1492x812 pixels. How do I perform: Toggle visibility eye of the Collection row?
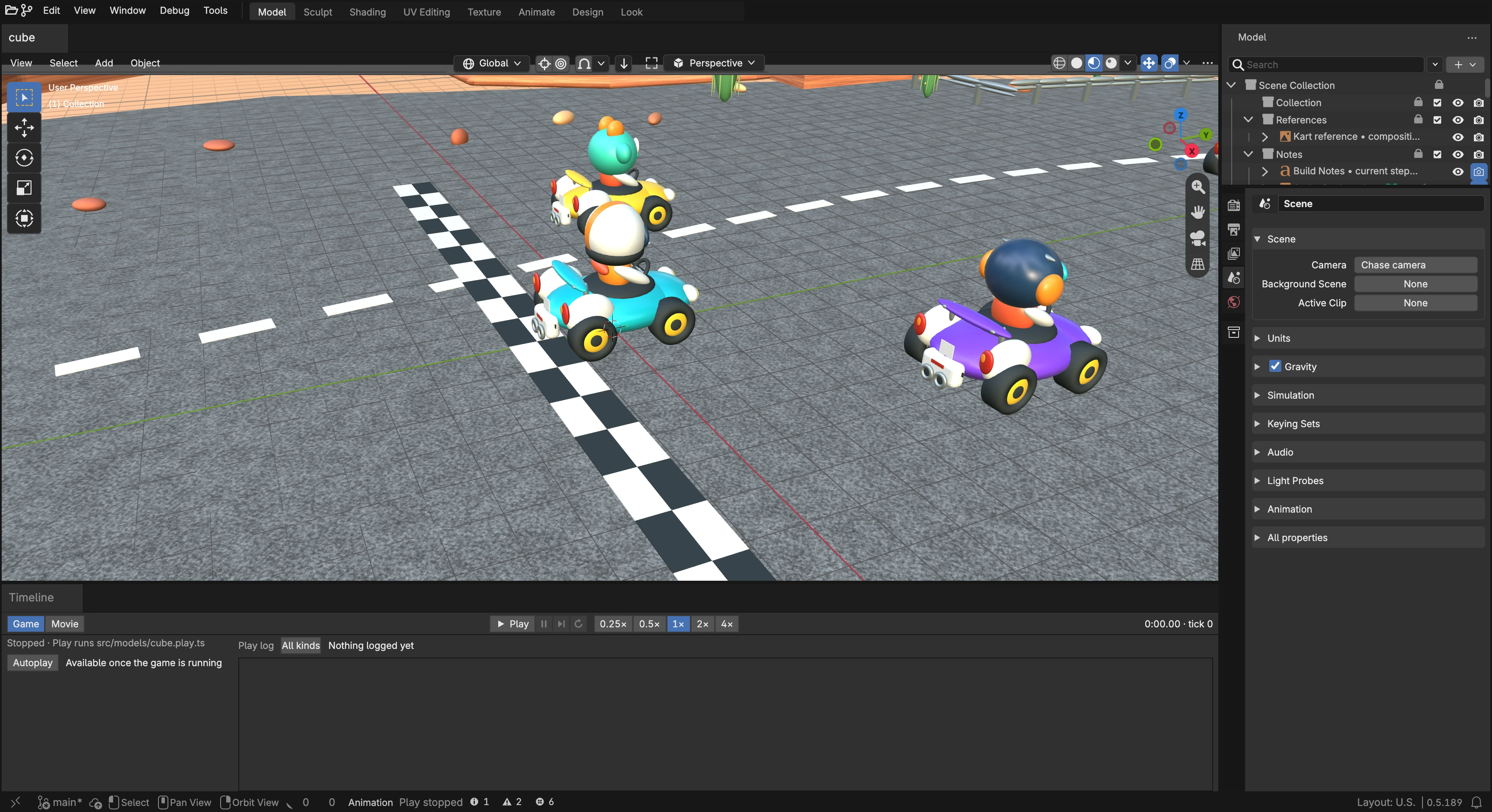(x=1458, y=102)
